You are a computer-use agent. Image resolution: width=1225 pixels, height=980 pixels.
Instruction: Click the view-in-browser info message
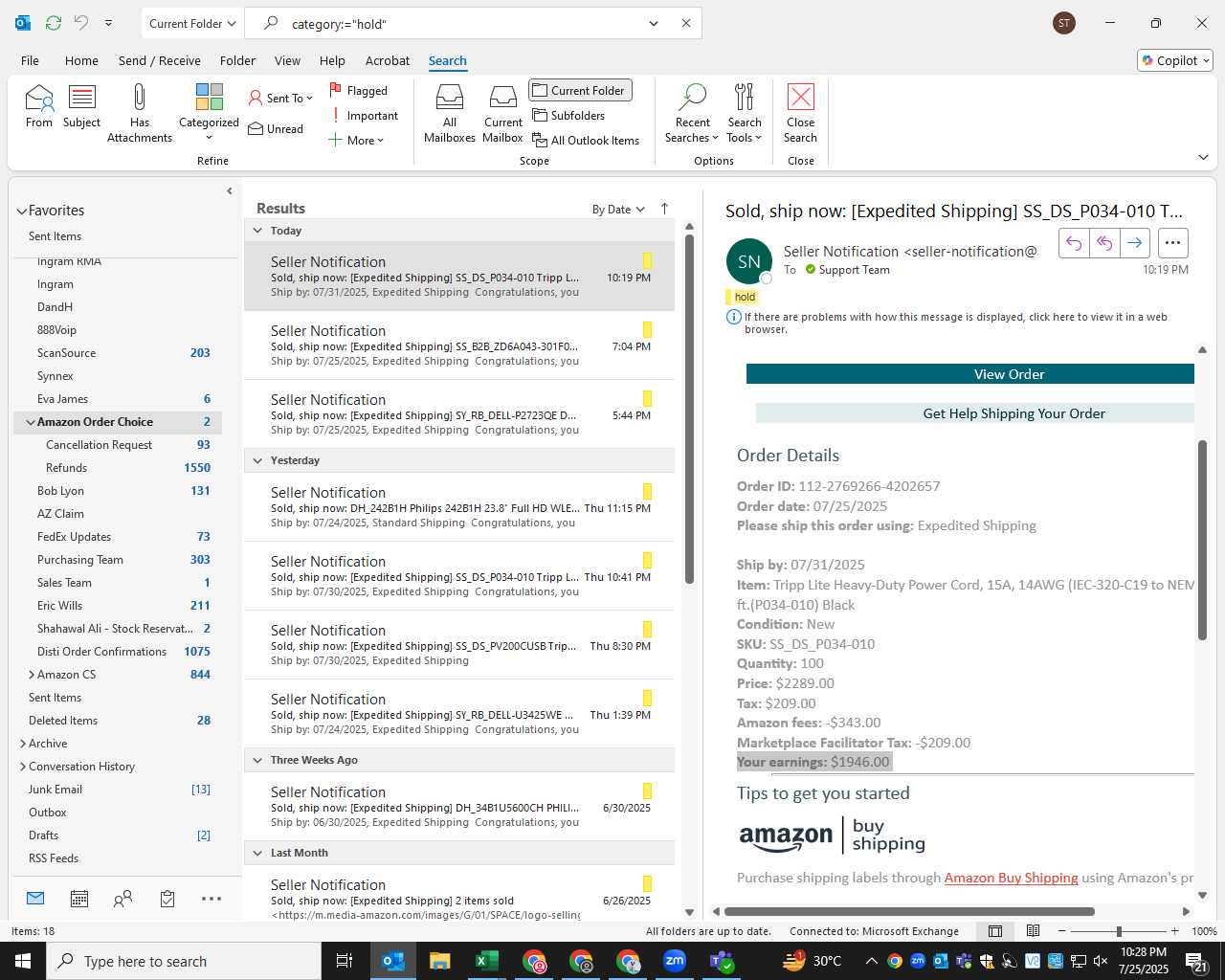pos(956,323)
